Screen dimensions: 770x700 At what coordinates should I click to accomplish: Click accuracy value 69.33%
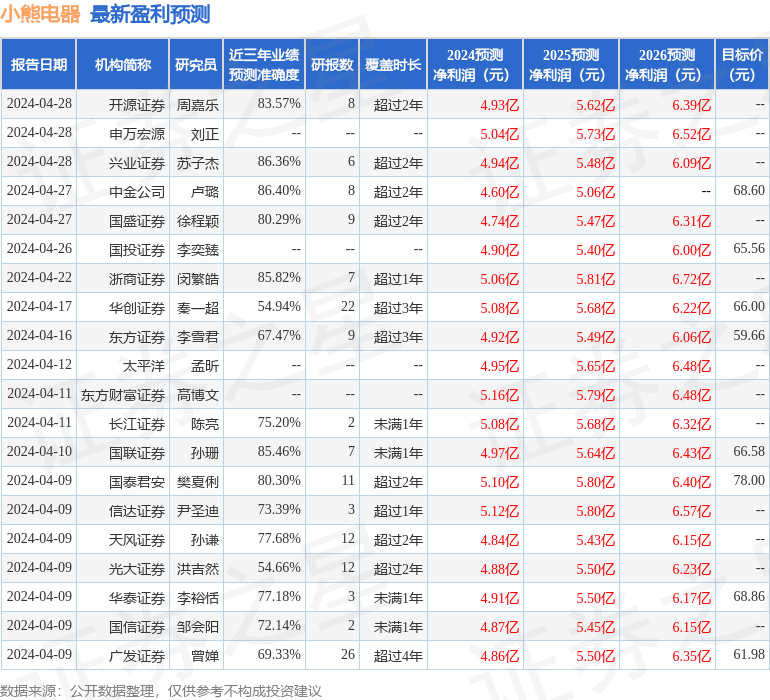(x=279, y=654)
